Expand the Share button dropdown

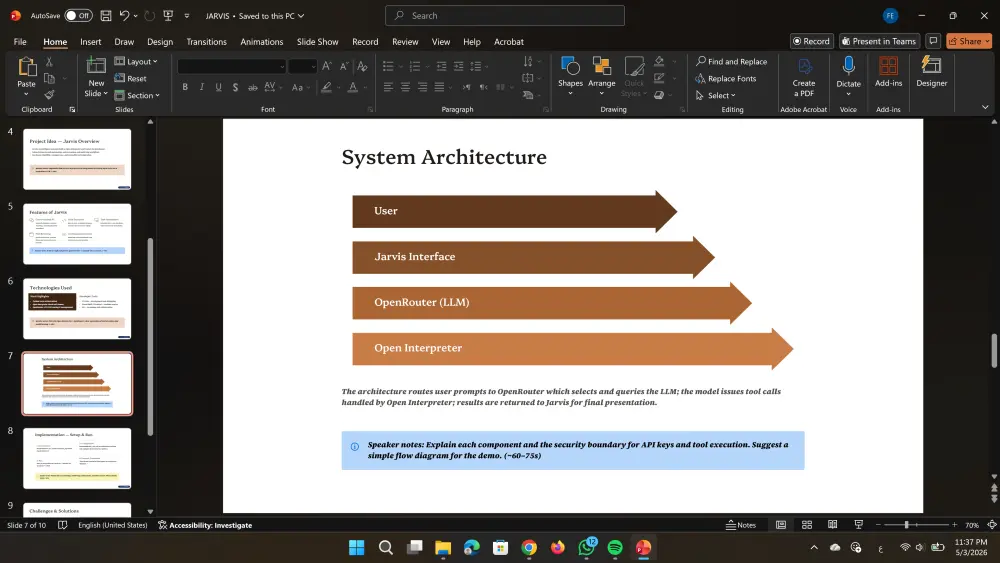(x=987, y=41)
